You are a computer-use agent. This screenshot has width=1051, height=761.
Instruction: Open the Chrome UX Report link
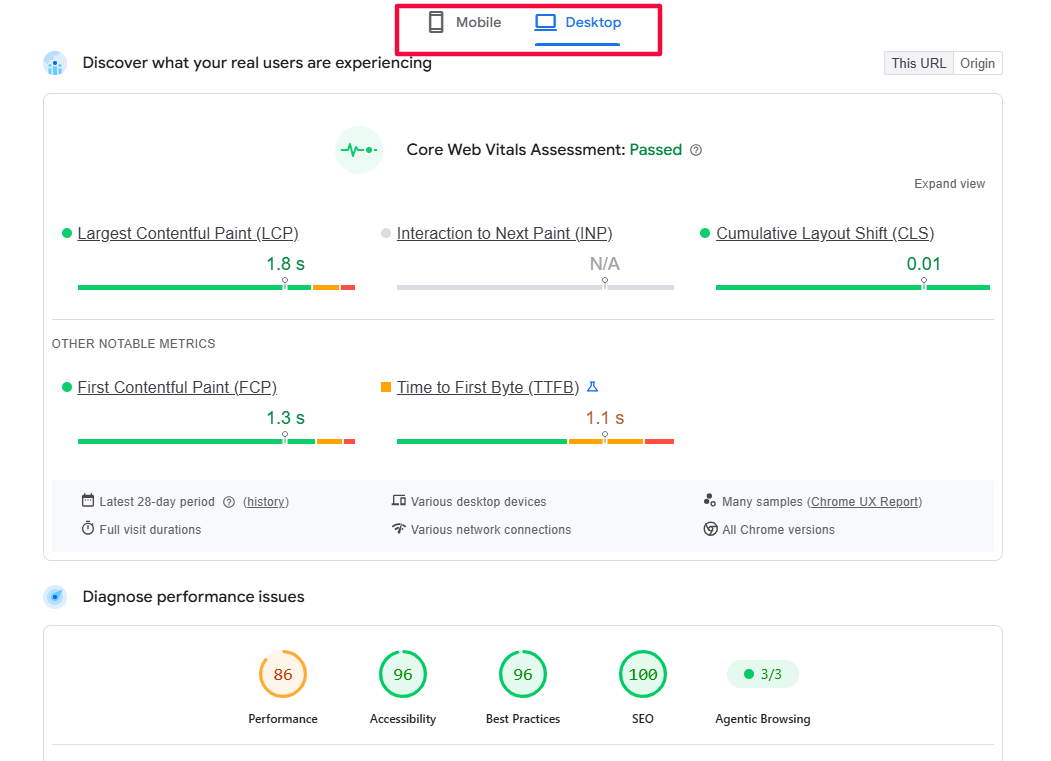coord(865,502)
